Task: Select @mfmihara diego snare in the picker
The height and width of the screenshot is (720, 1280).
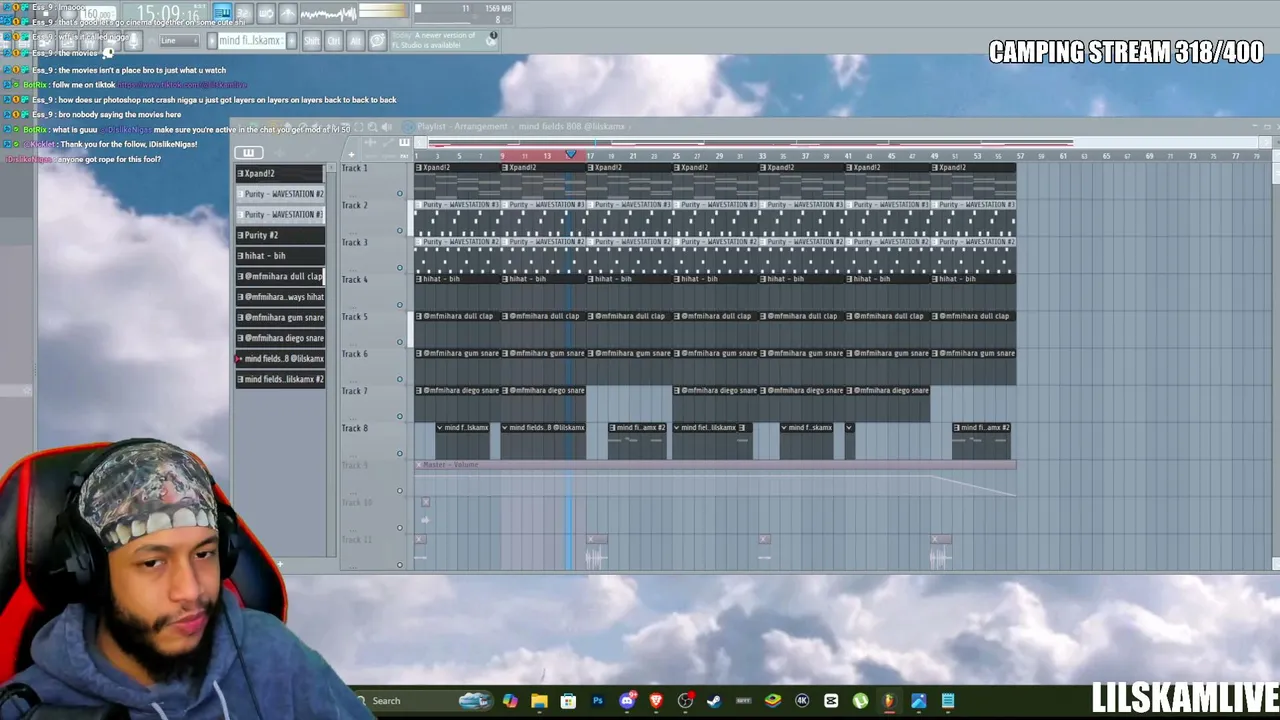Action: pos(280,338)
